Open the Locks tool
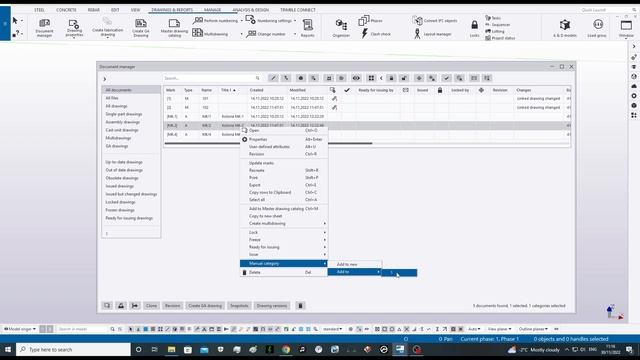This screenshot has width=640, height=360. pos(474,29)
